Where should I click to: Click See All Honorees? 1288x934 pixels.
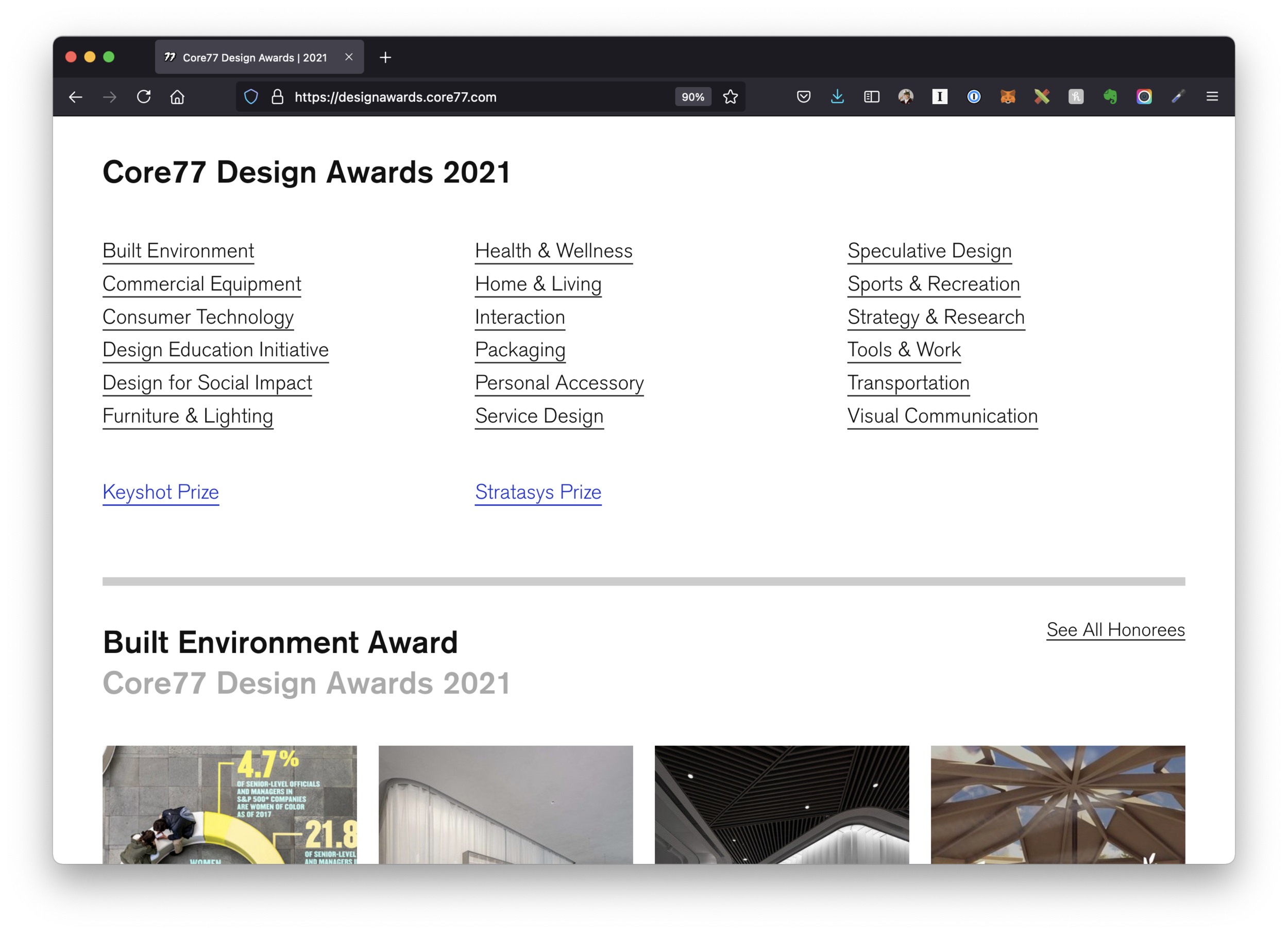tap(1115, 629)
